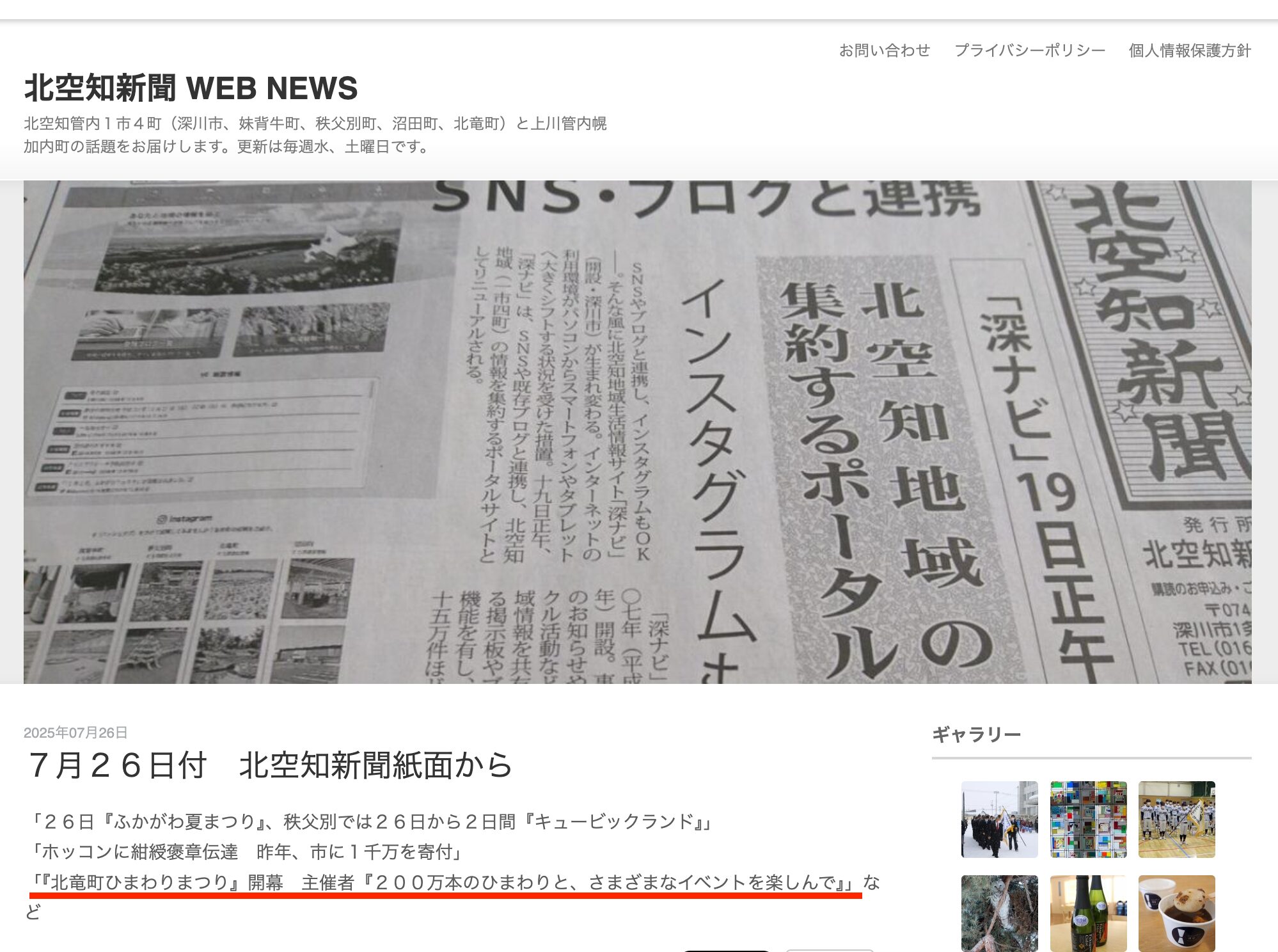Open the post titled 7月26日付 北空知新聞紙面から
Image resolution: width=1278 pixels, height=952 pixels.
271,765
